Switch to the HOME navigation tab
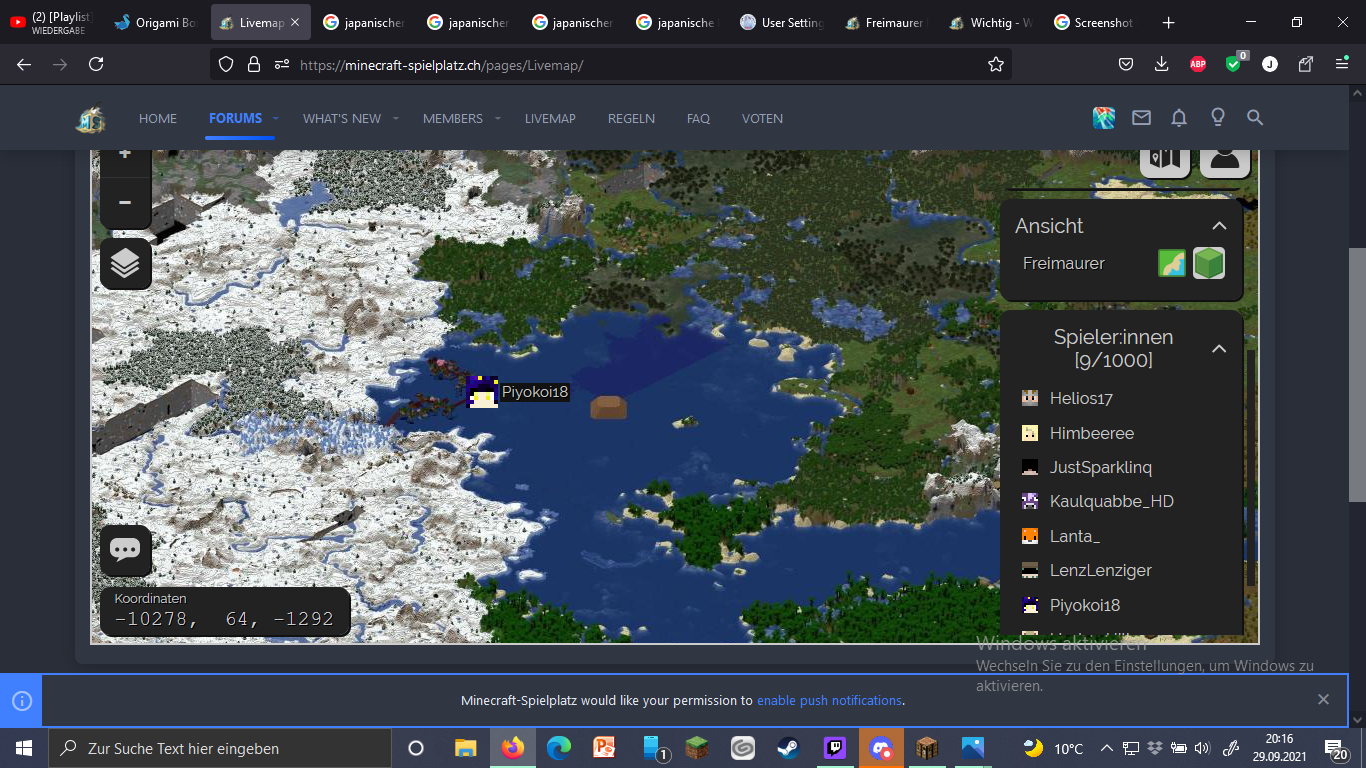This screenshot has width=1366, height=768. [x=157, y=118]
